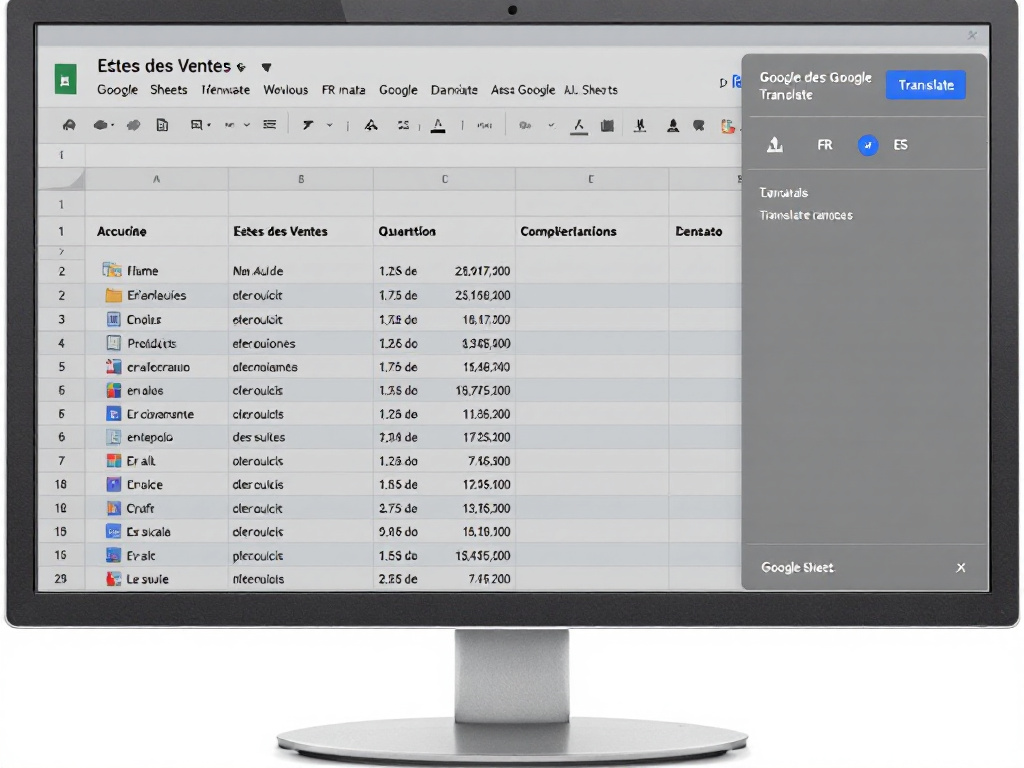Open the Assa Google menu
Screen dimensions: 1024x768
pos(522,89)
